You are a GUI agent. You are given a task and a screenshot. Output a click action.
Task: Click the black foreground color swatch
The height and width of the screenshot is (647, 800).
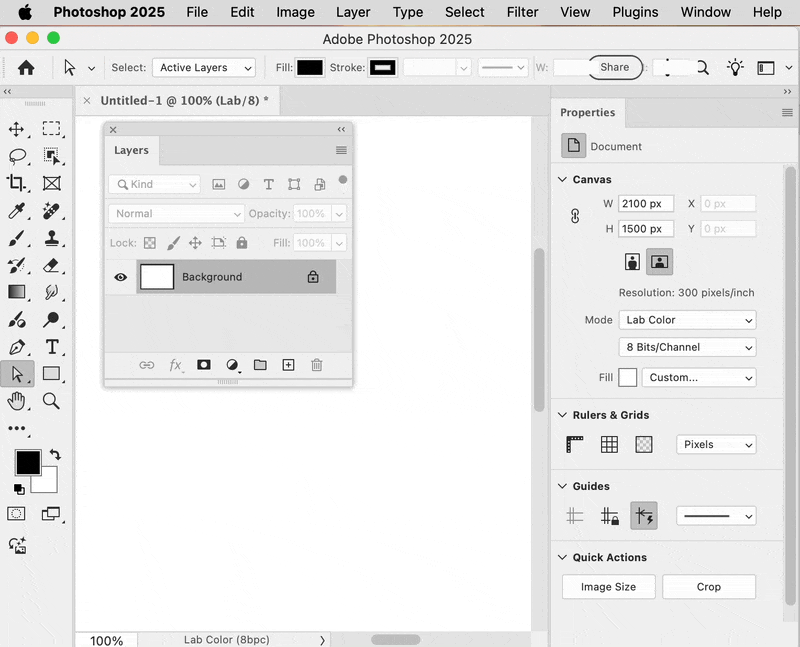28,462
